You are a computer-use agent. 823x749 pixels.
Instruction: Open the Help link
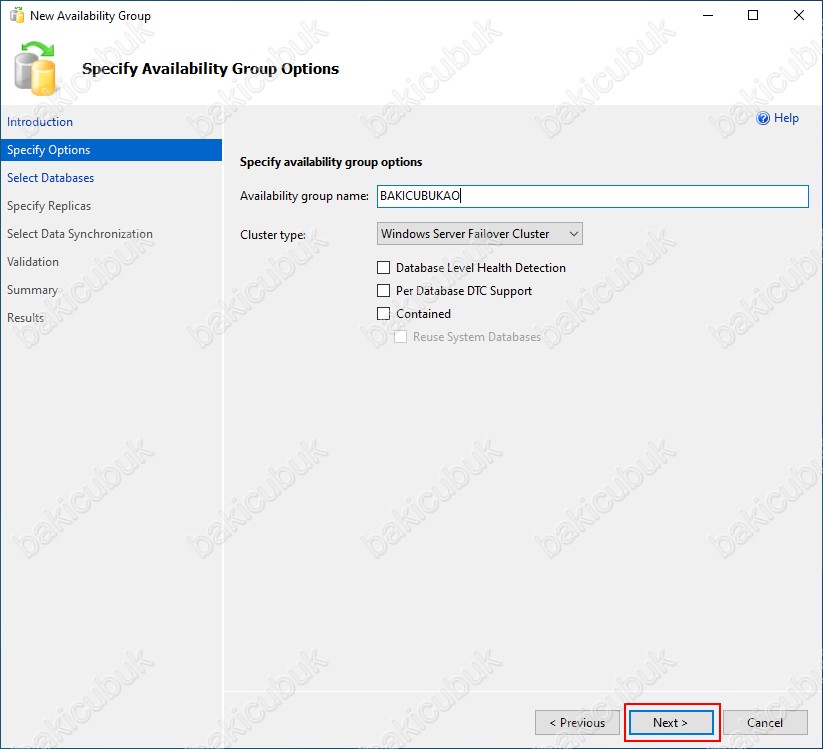(786, 118)
